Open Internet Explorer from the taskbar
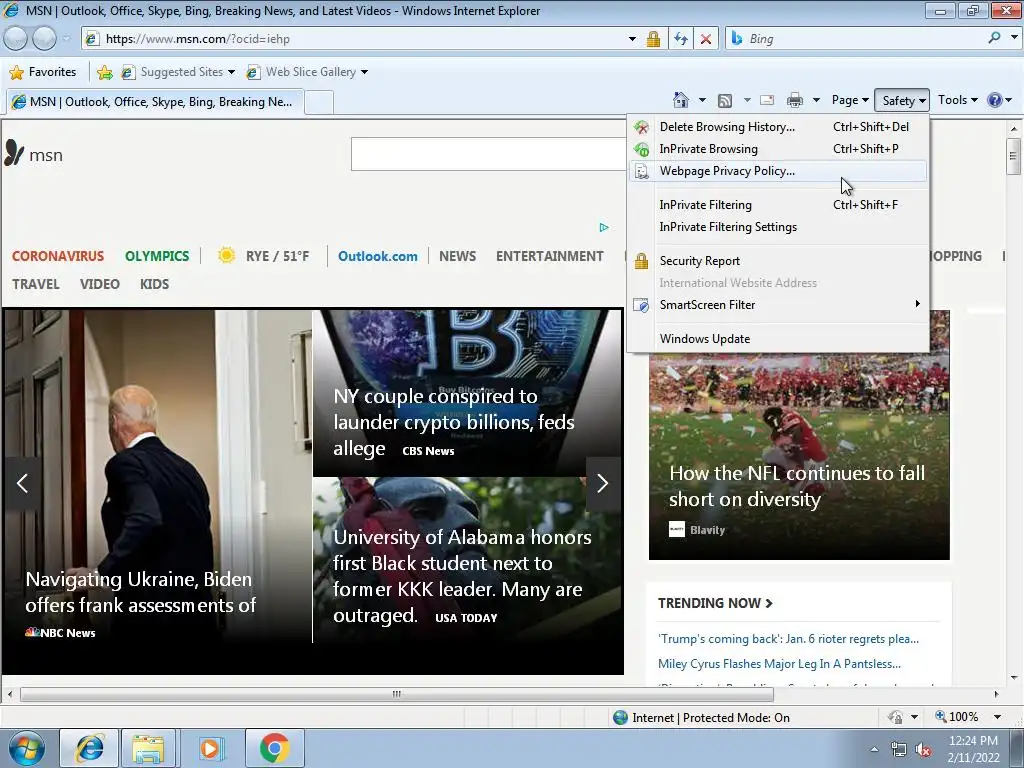 (89, 748)
